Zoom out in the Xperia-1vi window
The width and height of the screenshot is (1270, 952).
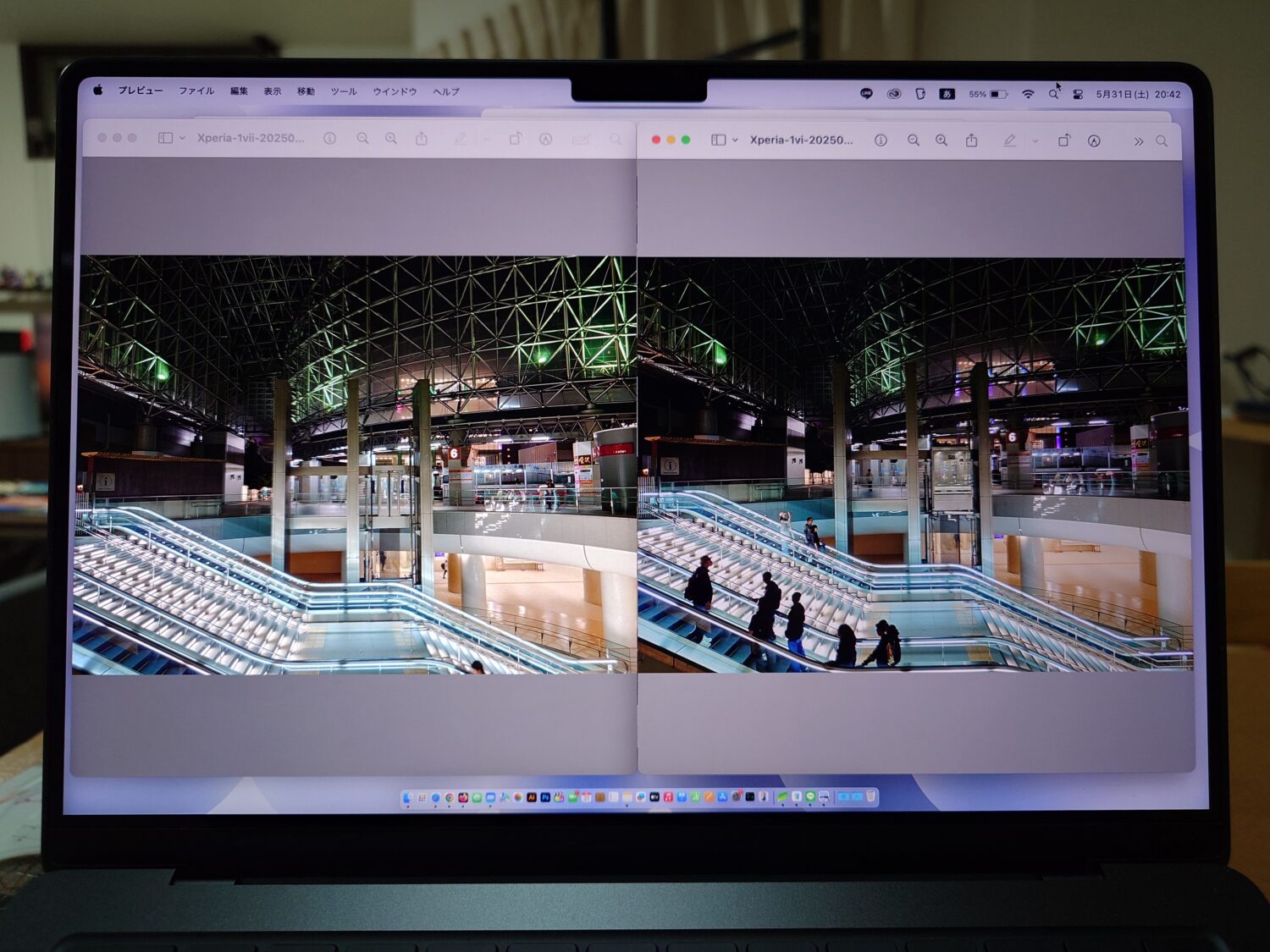point(913,140)
